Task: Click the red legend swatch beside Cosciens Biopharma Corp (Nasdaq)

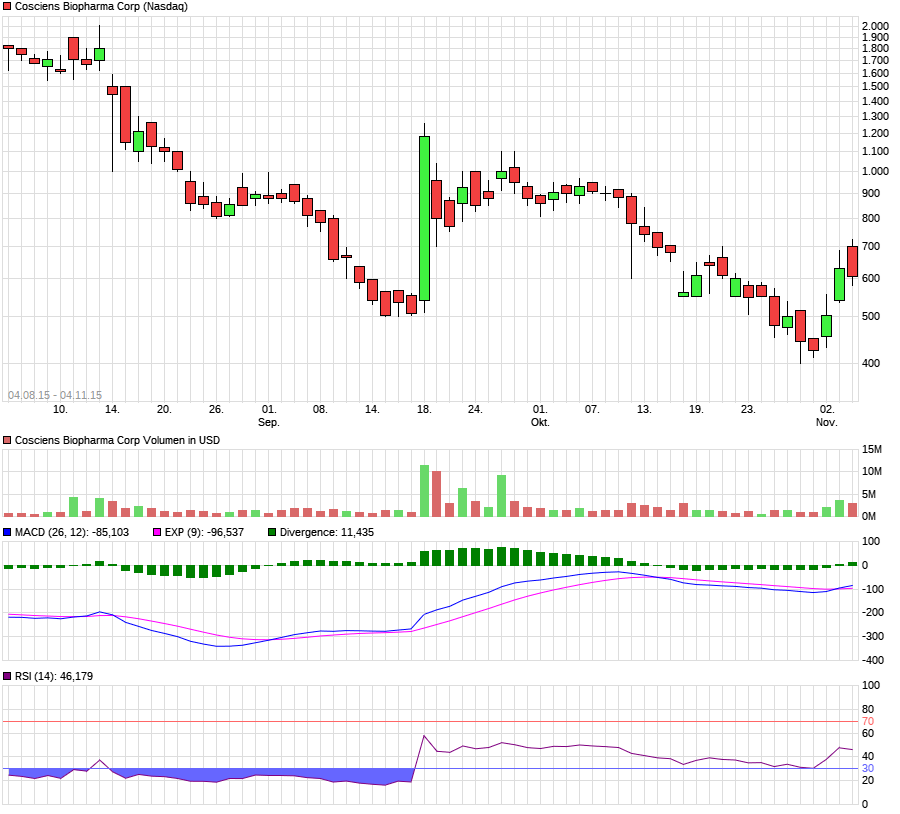Action: point(7,6)
